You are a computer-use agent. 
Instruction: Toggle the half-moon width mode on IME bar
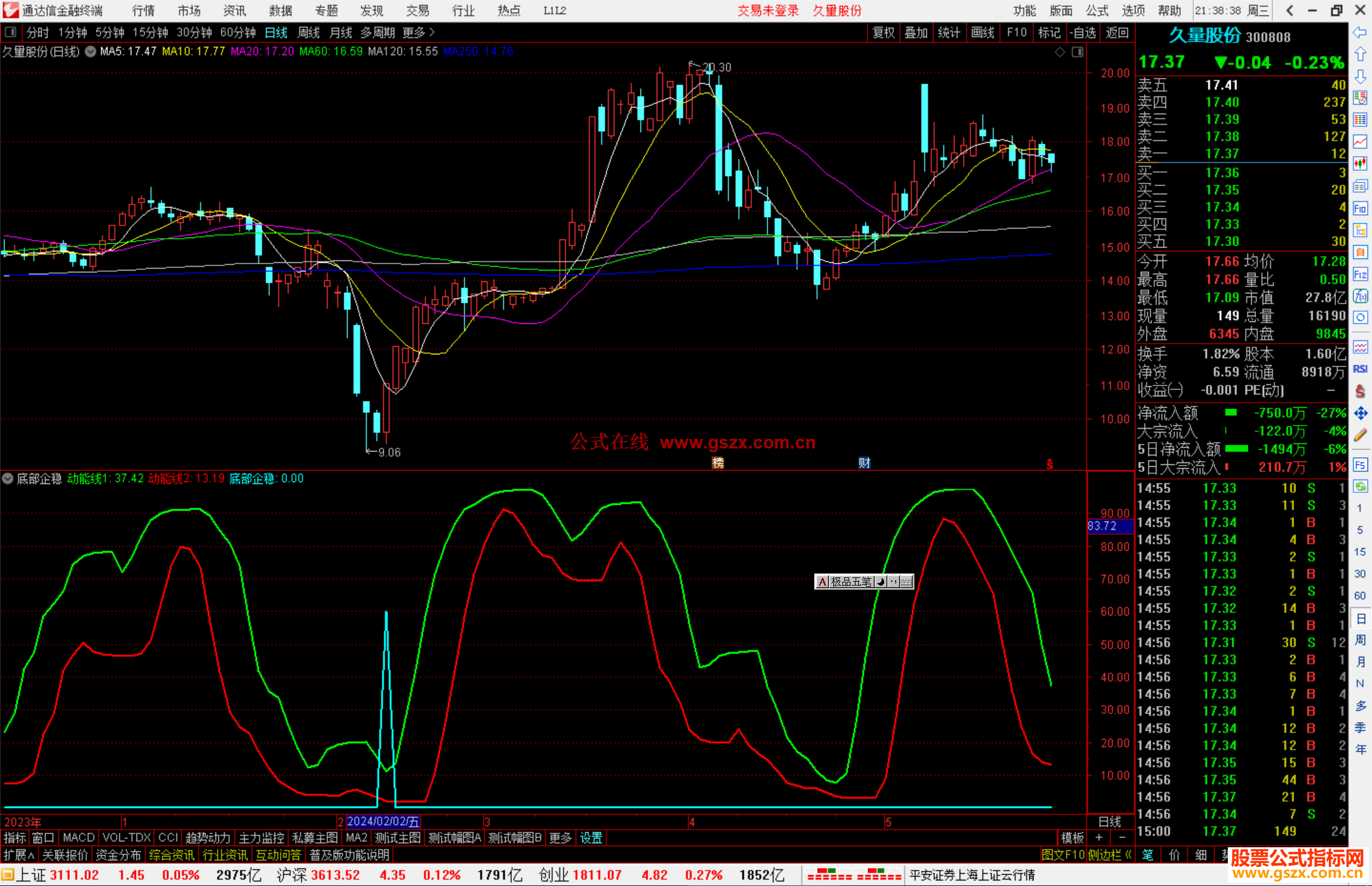tap(881, 581)
